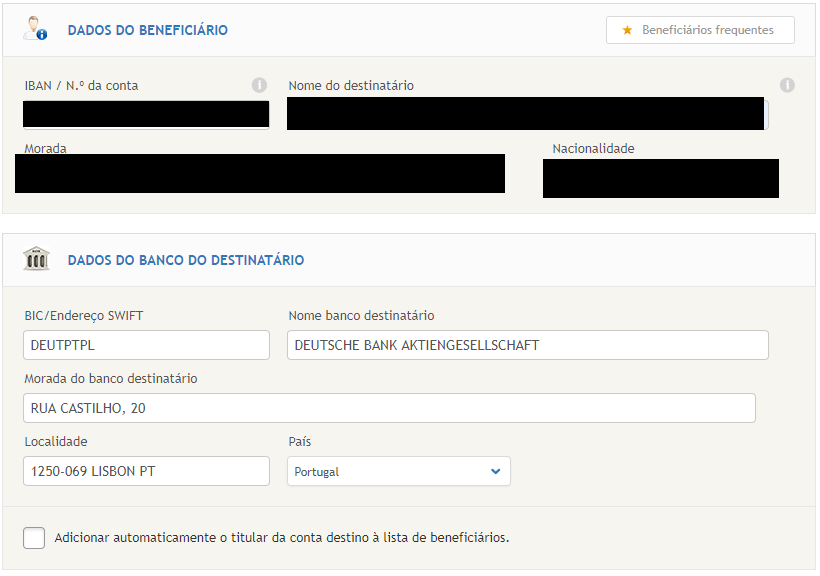Click the Morada field under beneficiary data
Image resolution: width=820 pixels, height=576 pixels.
pyautogui.click(x=260, y=173)
